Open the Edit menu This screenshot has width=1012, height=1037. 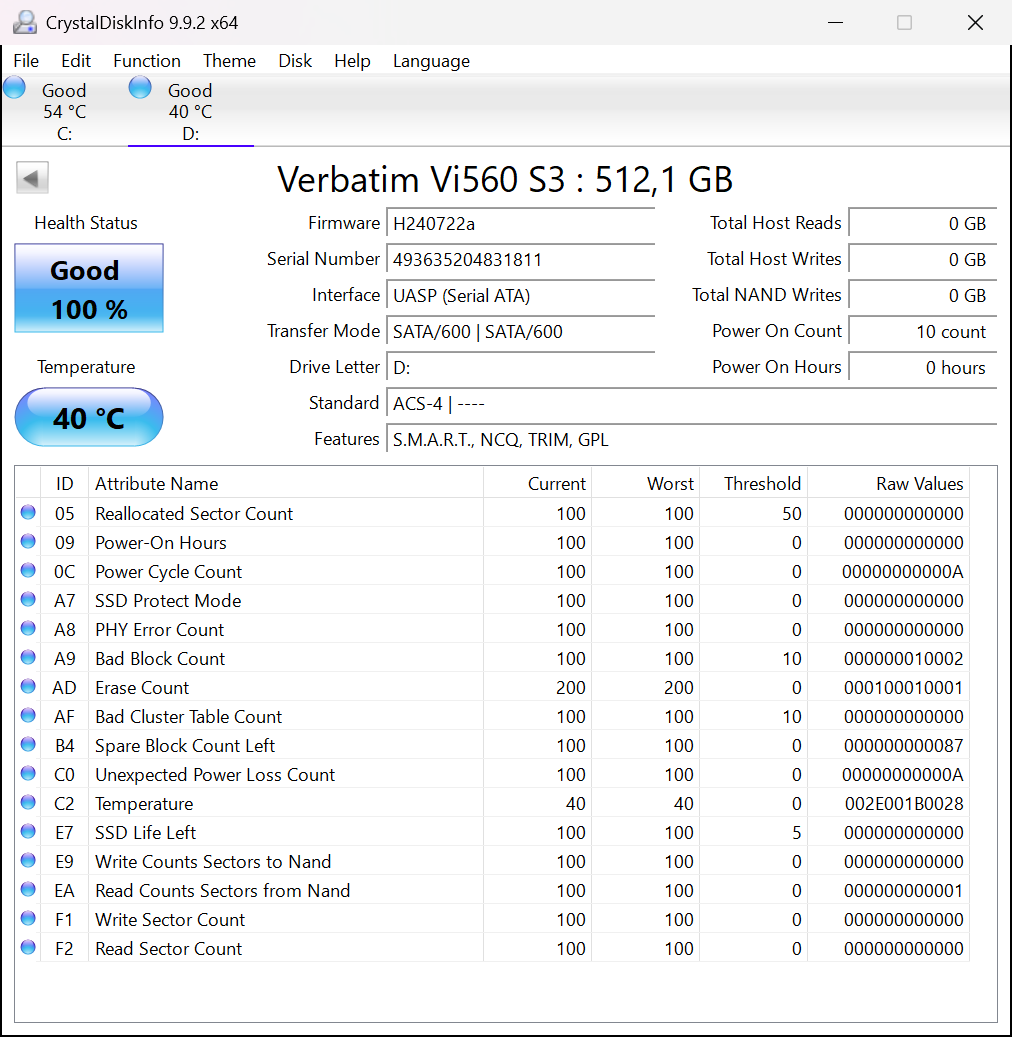(76, 61)
